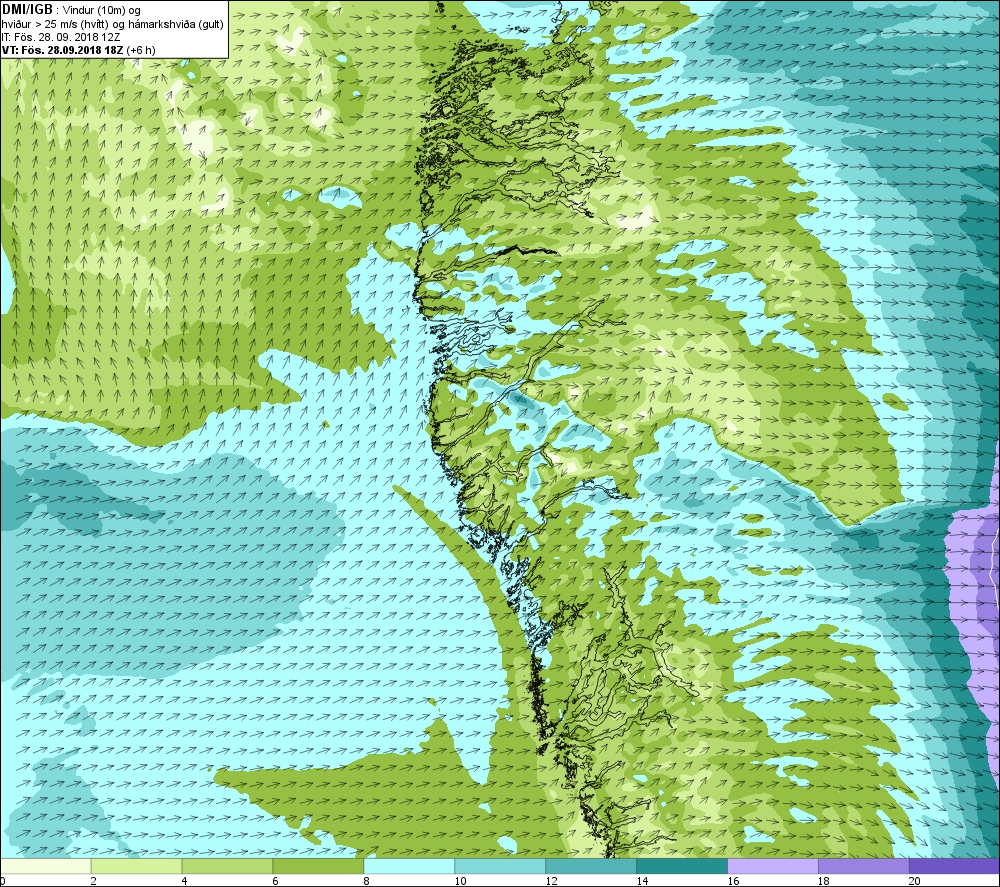The width and height of the screenshot is (1000, 887).
Task: Click the 2–4 m/s light green legend swatch
Action: pos(136,866)
